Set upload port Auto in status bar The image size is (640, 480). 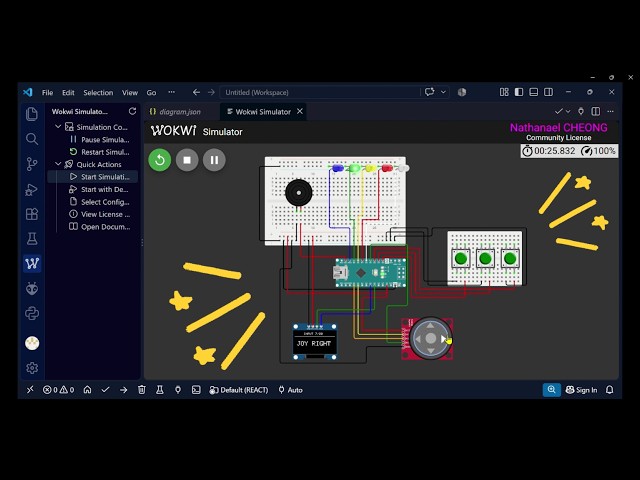tap(290, 390)
